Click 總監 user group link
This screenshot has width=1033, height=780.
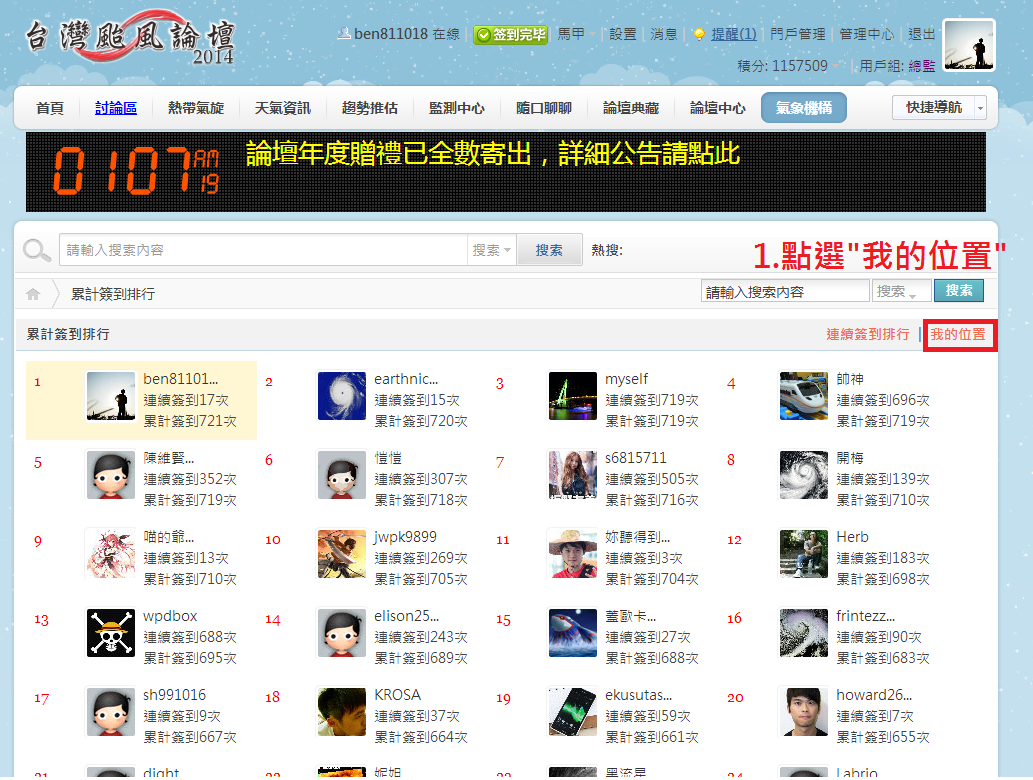[922, 66]
